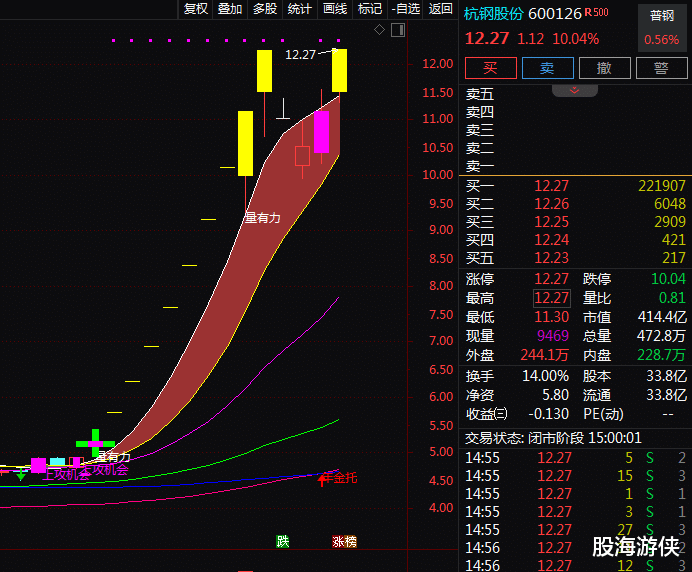Screen dimensions: 692x572
Task: Switch to 多股 multi-stock view
Action: (x=265, y=9)
